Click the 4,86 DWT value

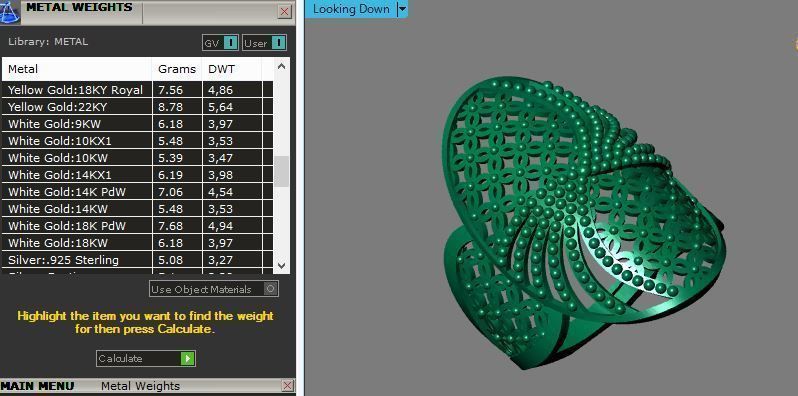pyautogui.click(x=220, y=90)
